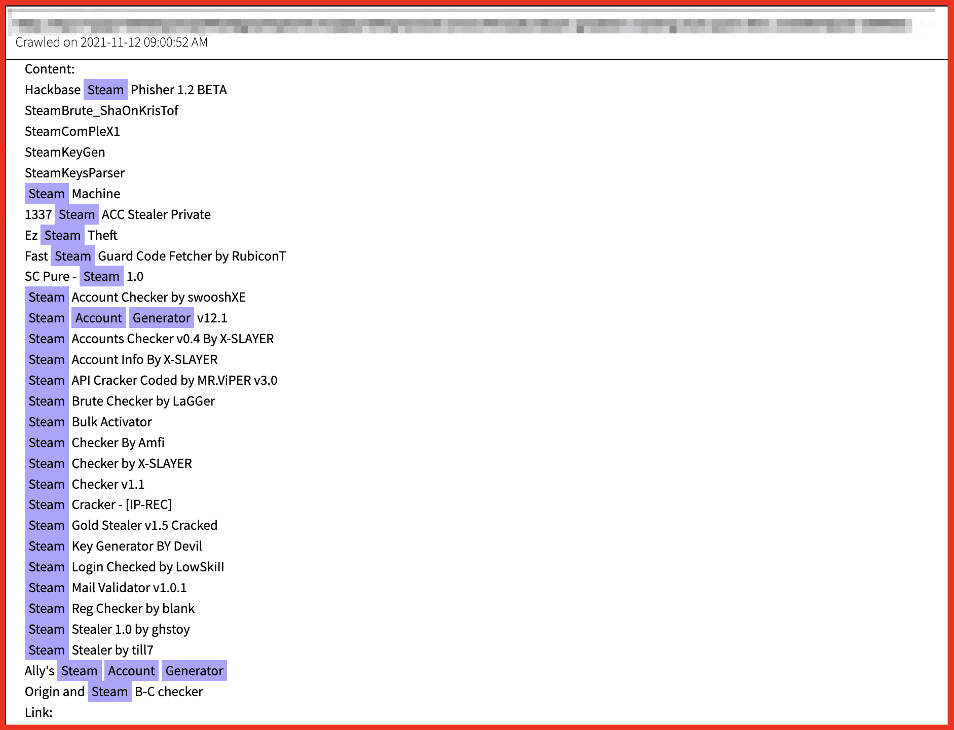Click the 'Link:' label
954x730 pixels.
tap(39, 712)
